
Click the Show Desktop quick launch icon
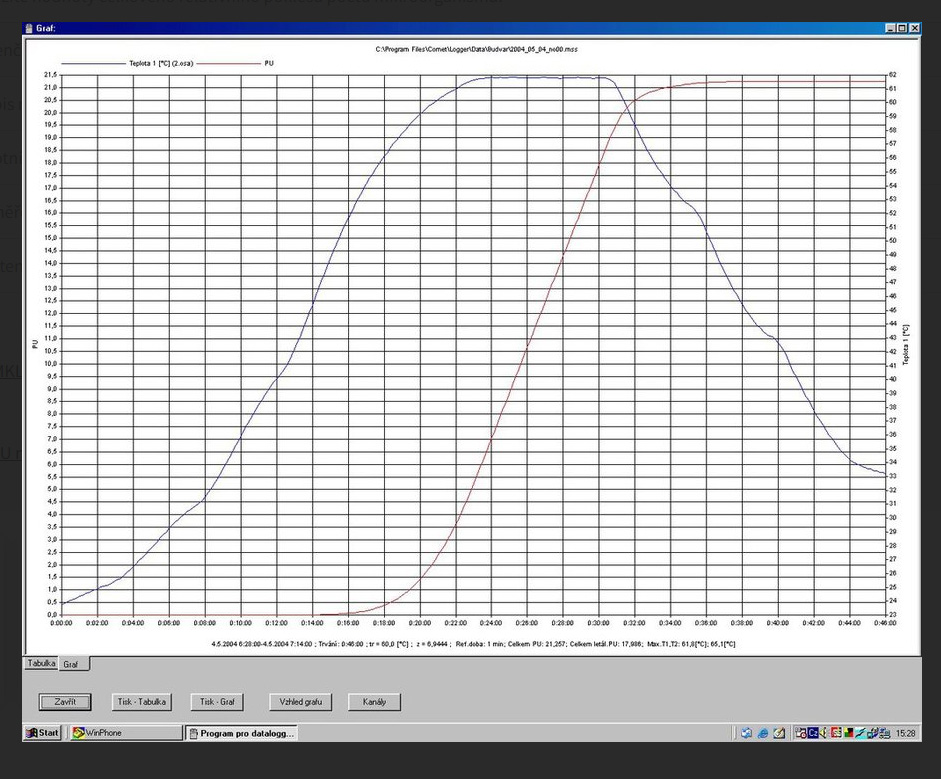point(746,733)
